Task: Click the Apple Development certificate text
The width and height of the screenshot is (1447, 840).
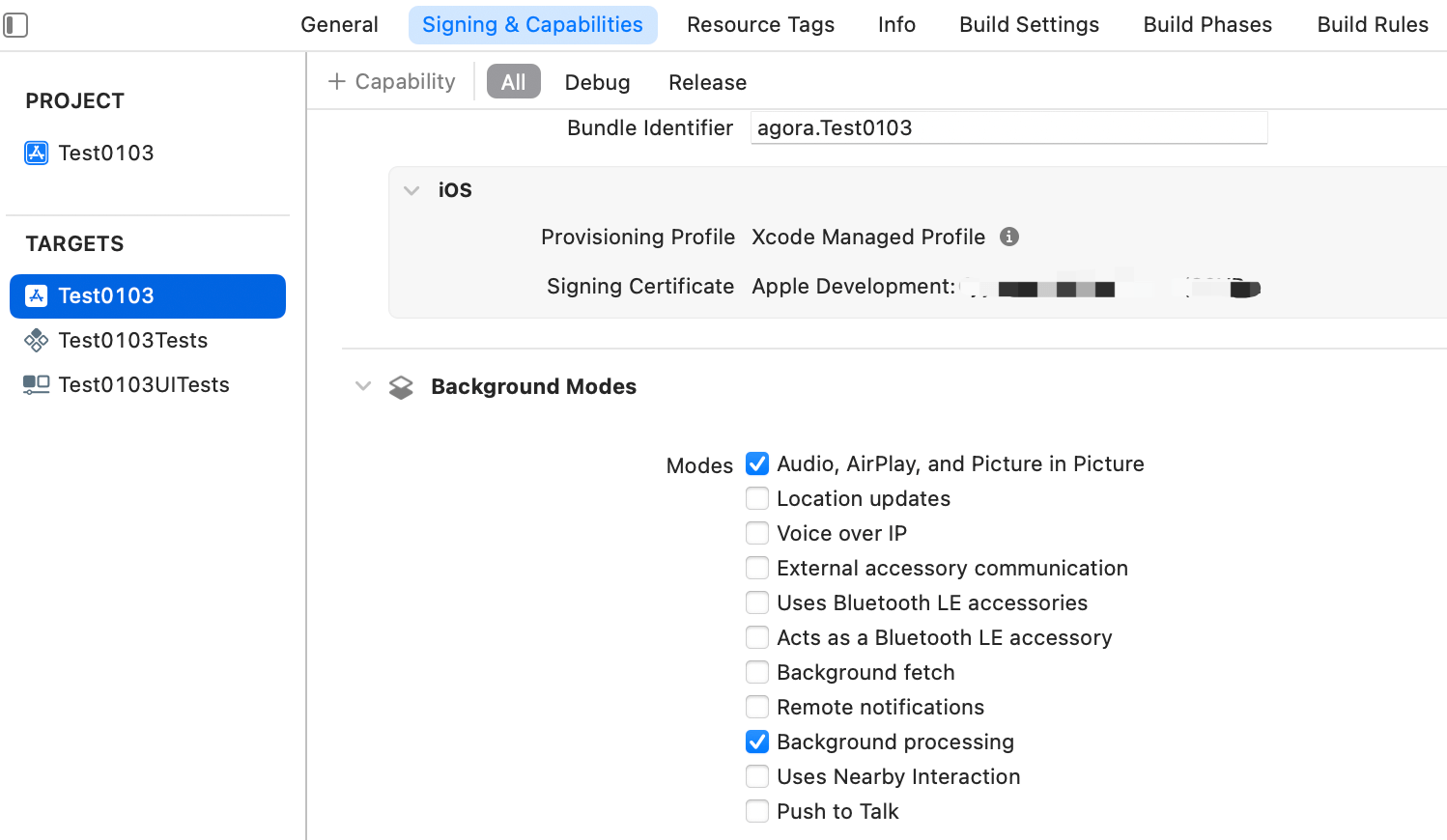Action: (x=853, y=286)
